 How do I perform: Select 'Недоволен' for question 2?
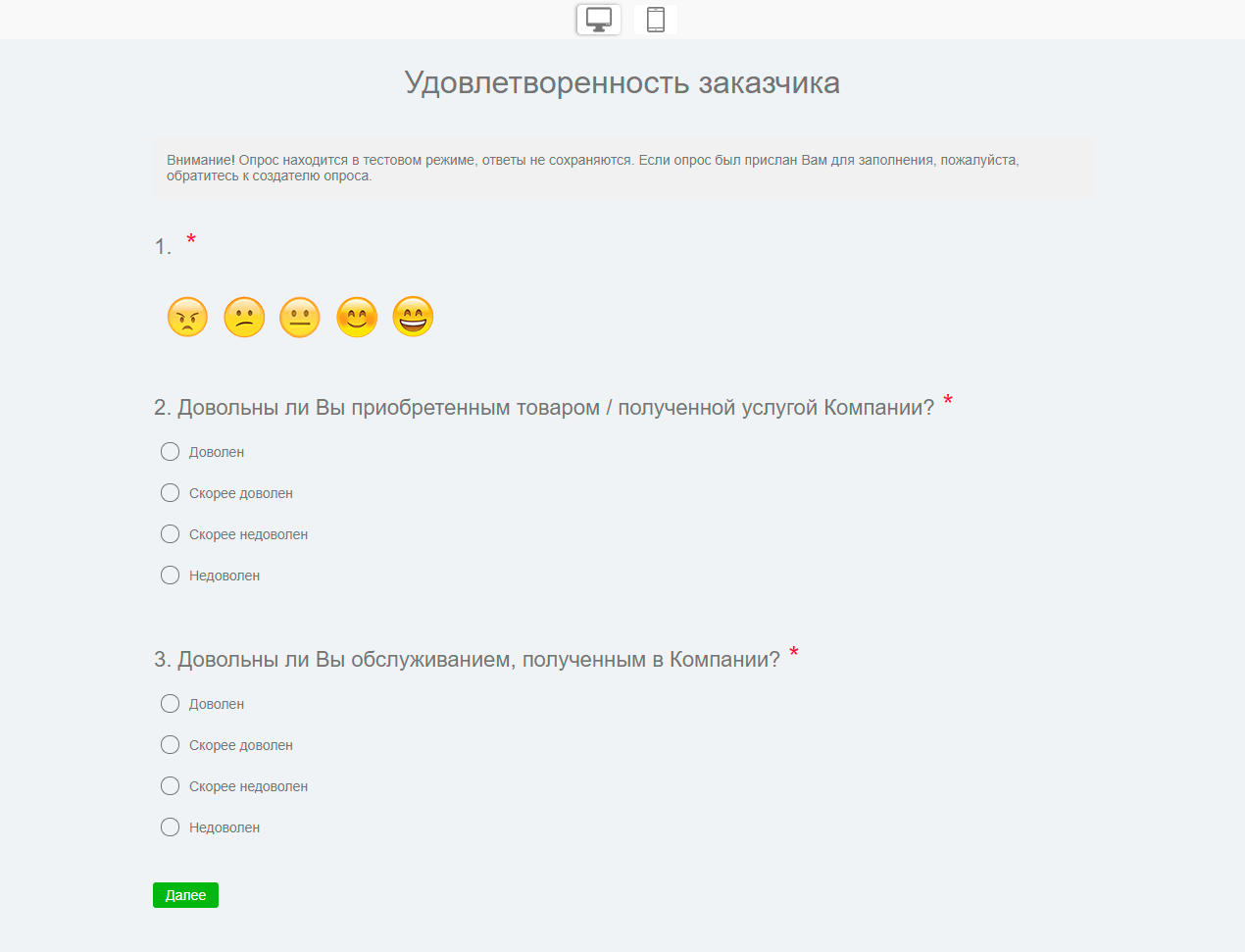click(x=169, y=575)
